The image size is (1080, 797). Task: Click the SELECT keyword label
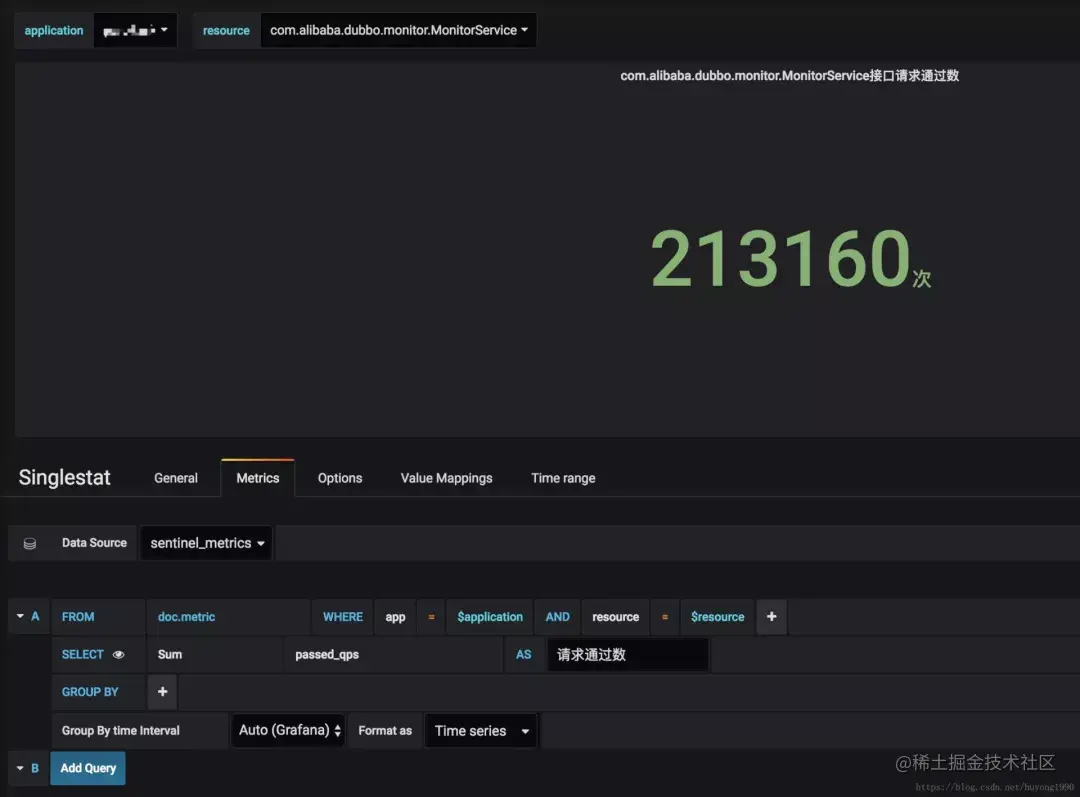(x=83, y=654)
